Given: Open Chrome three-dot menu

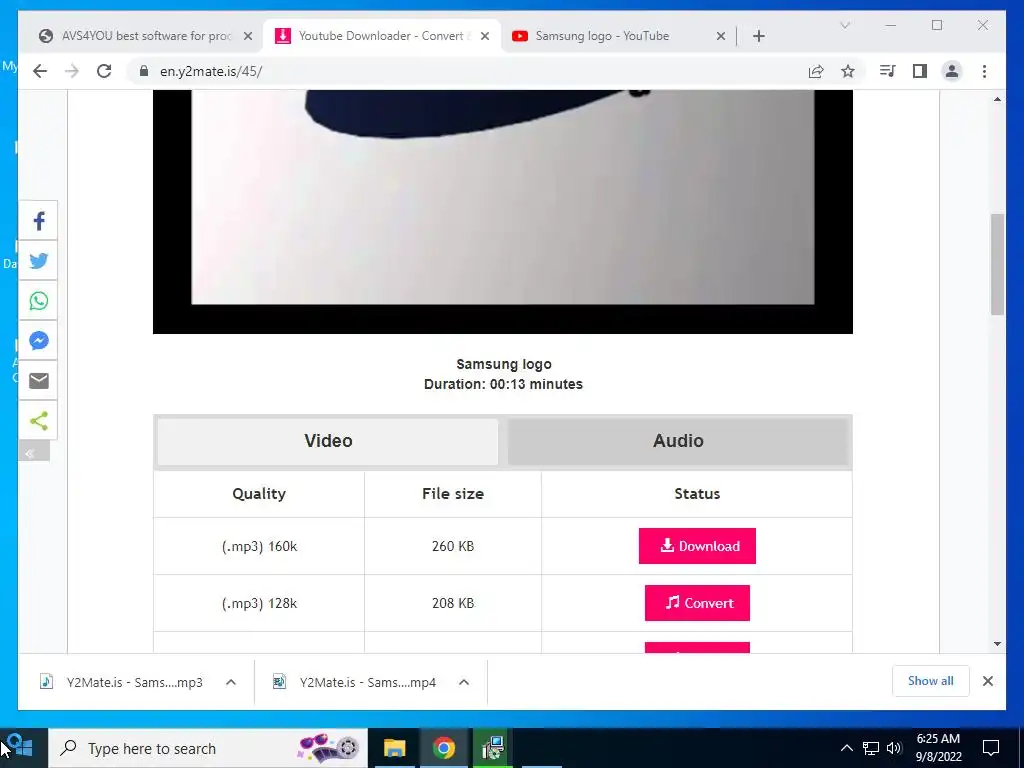Looking at the screenshot, I should click(x=984, y=71).
